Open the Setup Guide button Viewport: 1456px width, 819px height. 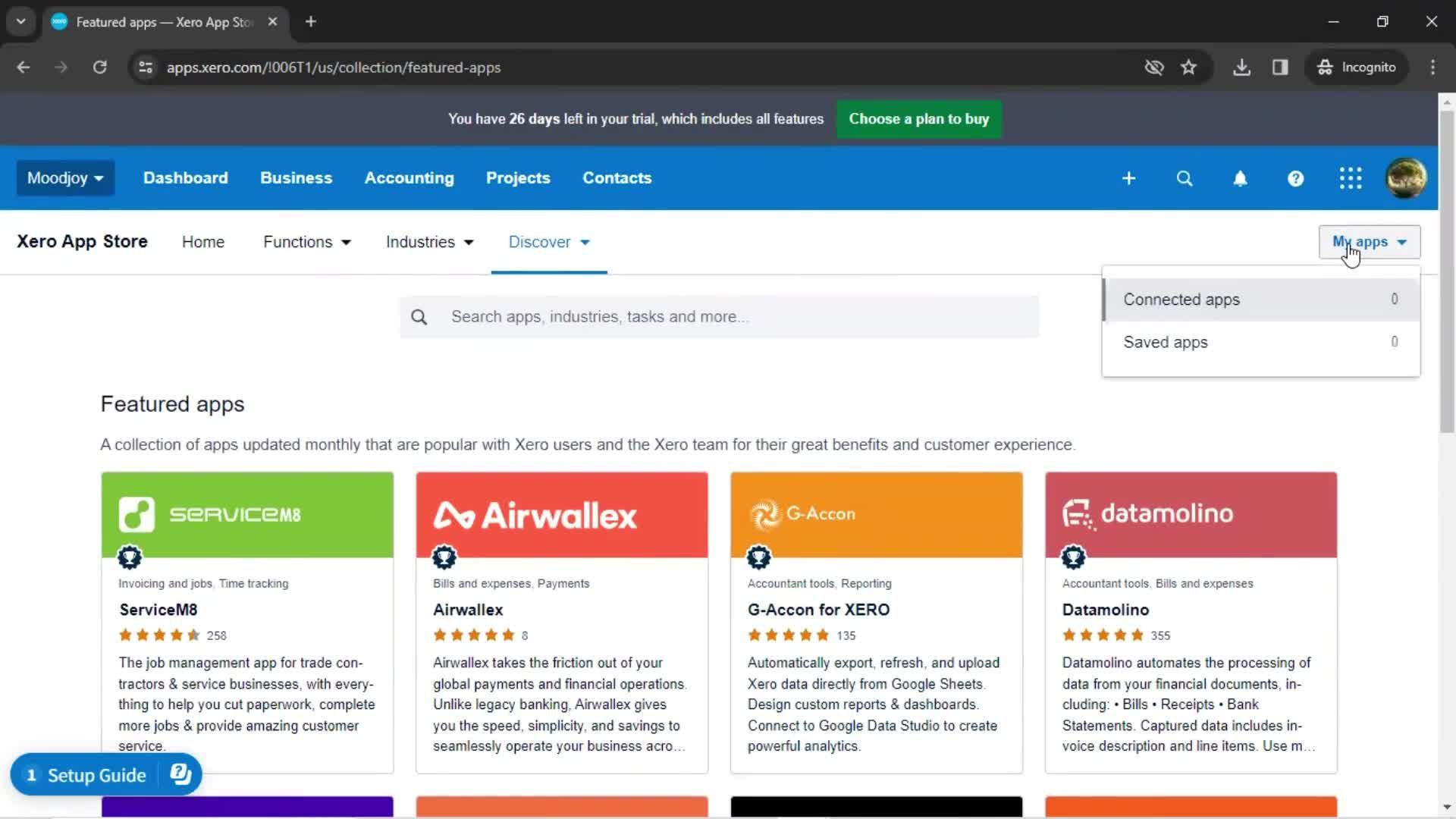96,775
